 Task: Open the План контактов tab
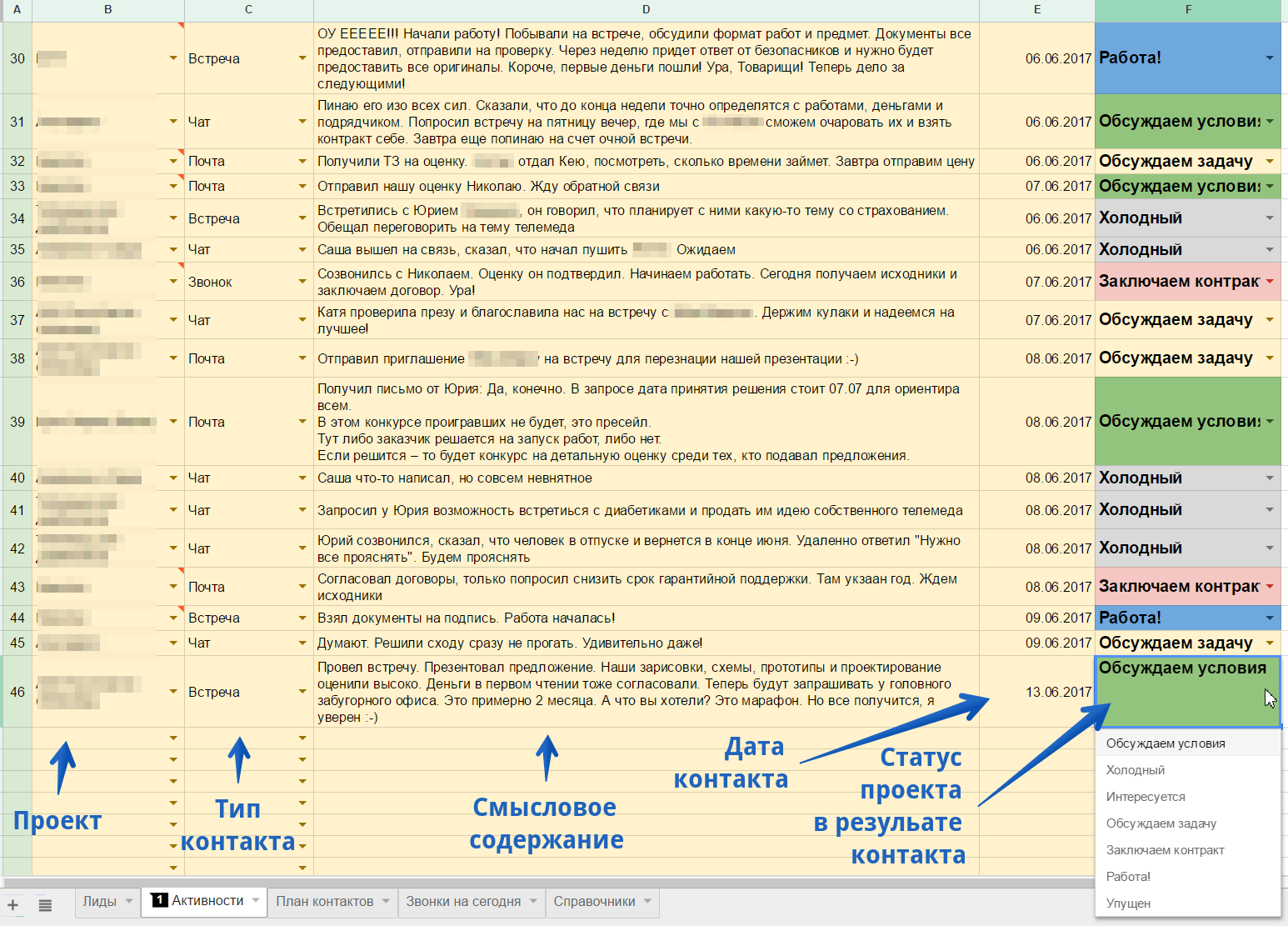[325, 903]
